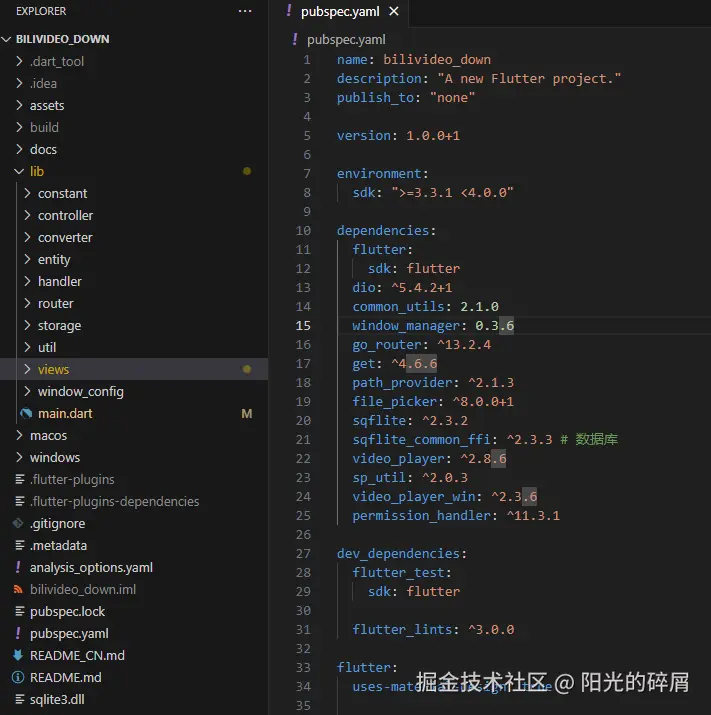Click the .flutter-plugins-dependencies file icon
Viewport: 711px width, 715px height.
(x=20, y=502)
